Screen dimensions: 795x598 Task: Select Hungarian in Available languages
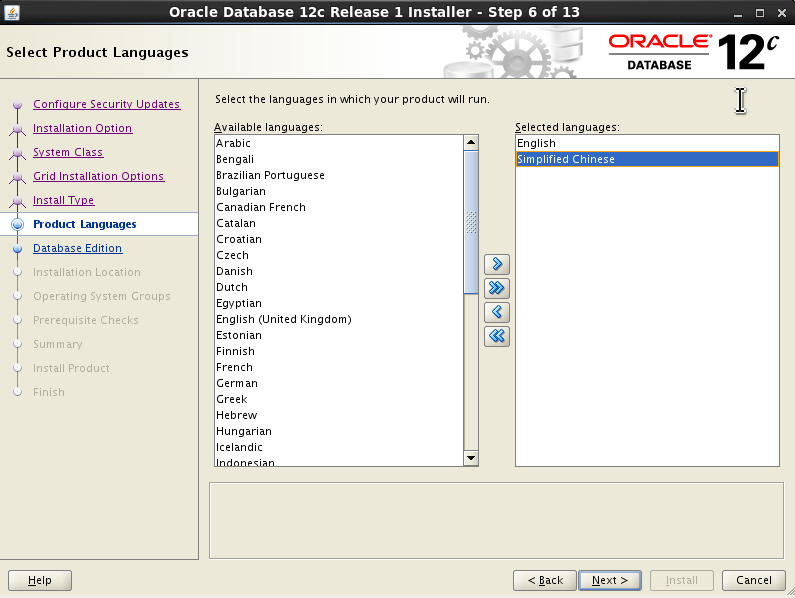click(339, 431)
